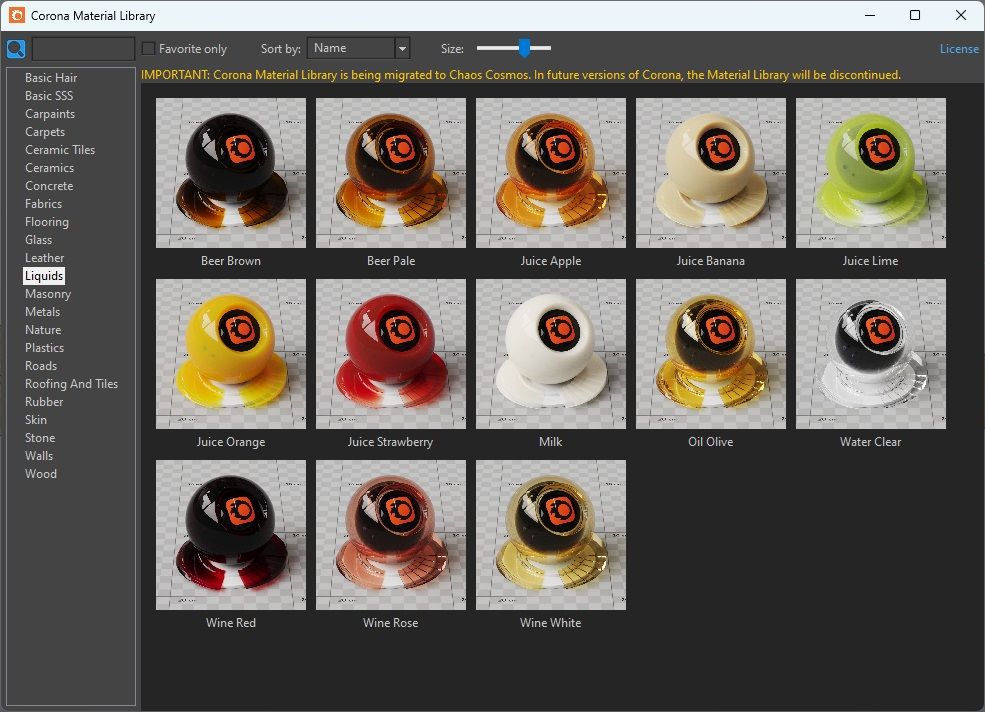Viewport: 985px width, 712px height.
Task: Open the Masonry category
Action: coord(48,293)
